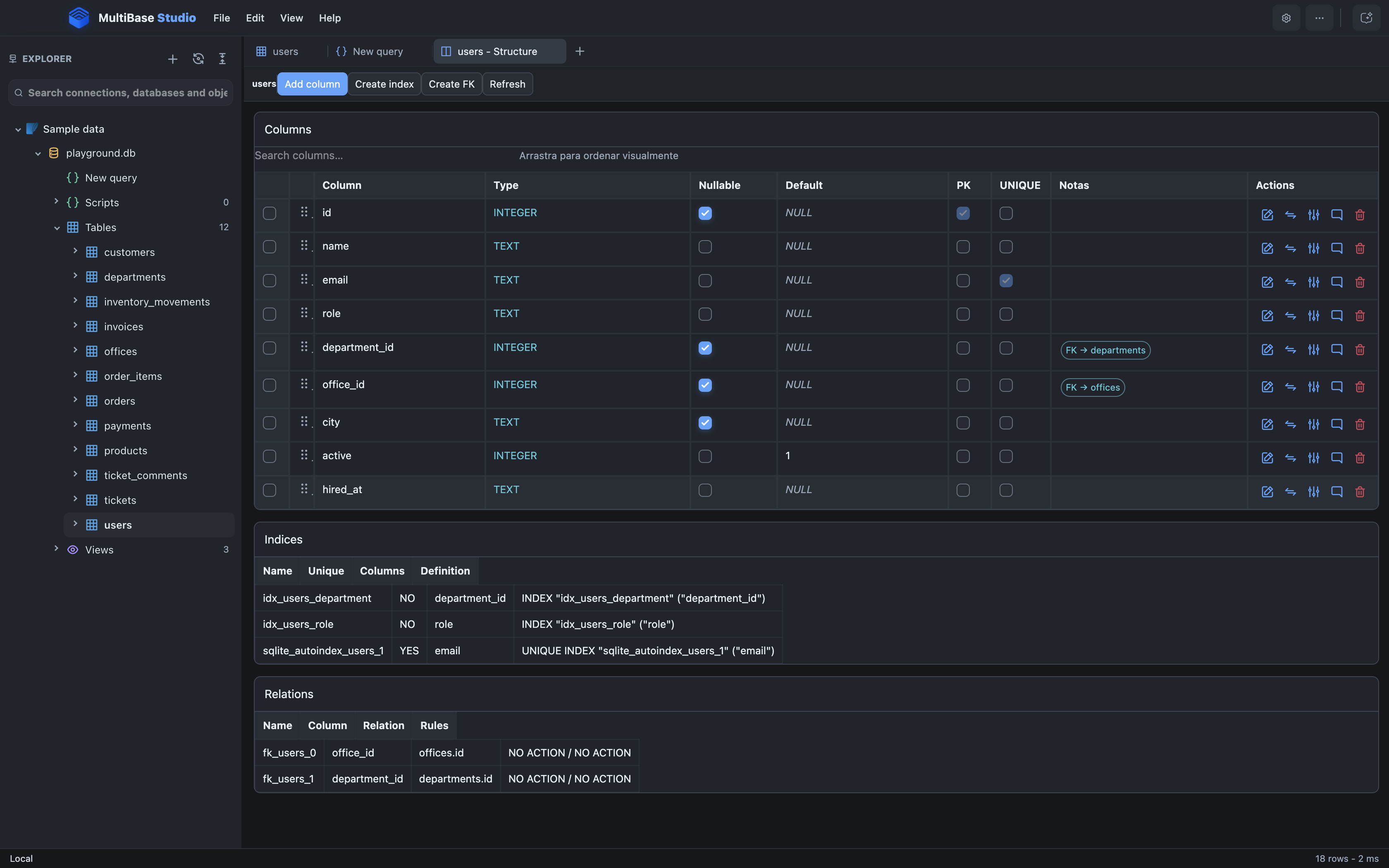Screen dimensions: 1389x868
Task: Click the drag handle for the id row
Action: [304, 212]
